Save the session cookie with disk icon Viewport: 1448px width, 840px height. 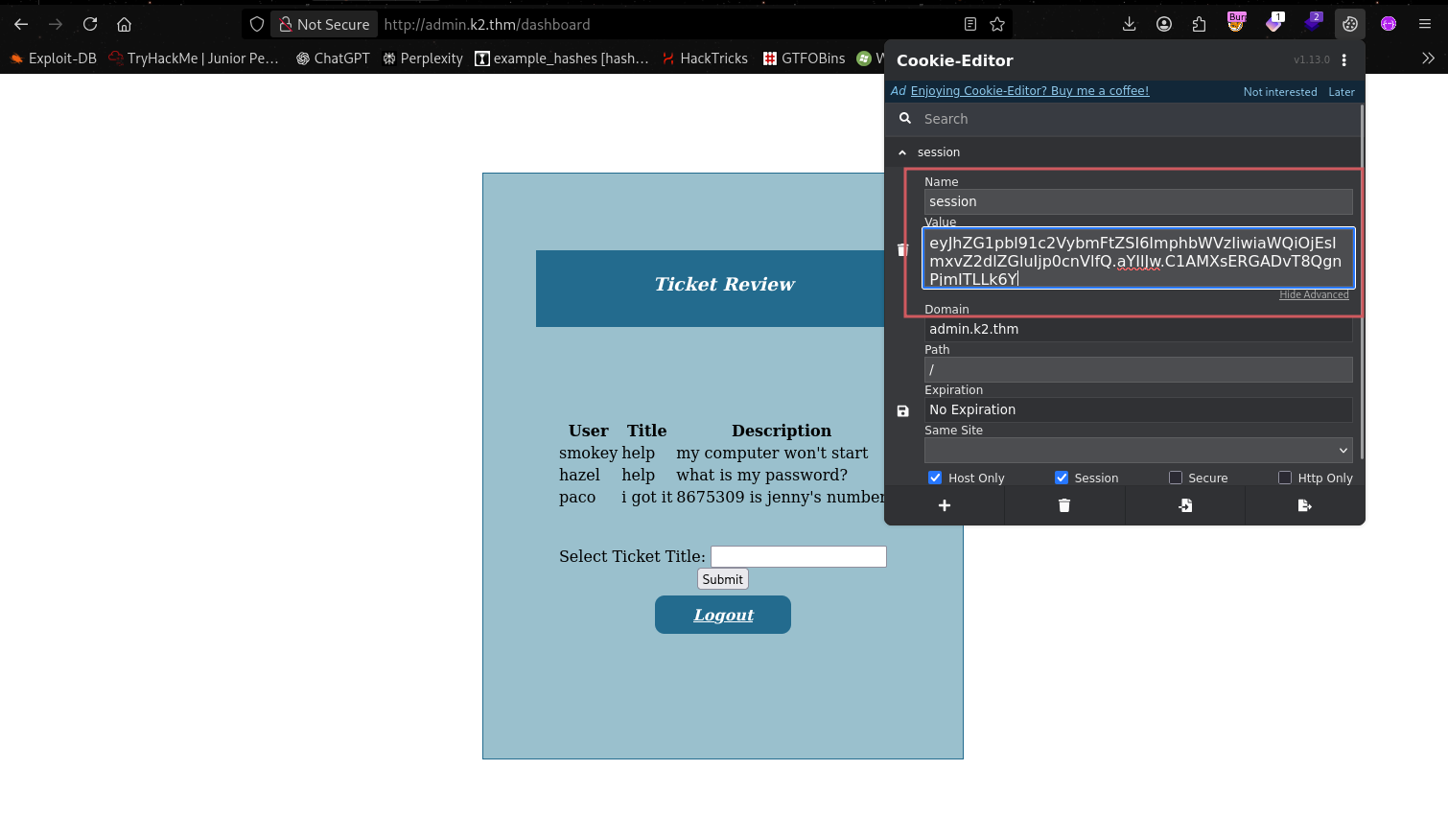pos(902,410)
